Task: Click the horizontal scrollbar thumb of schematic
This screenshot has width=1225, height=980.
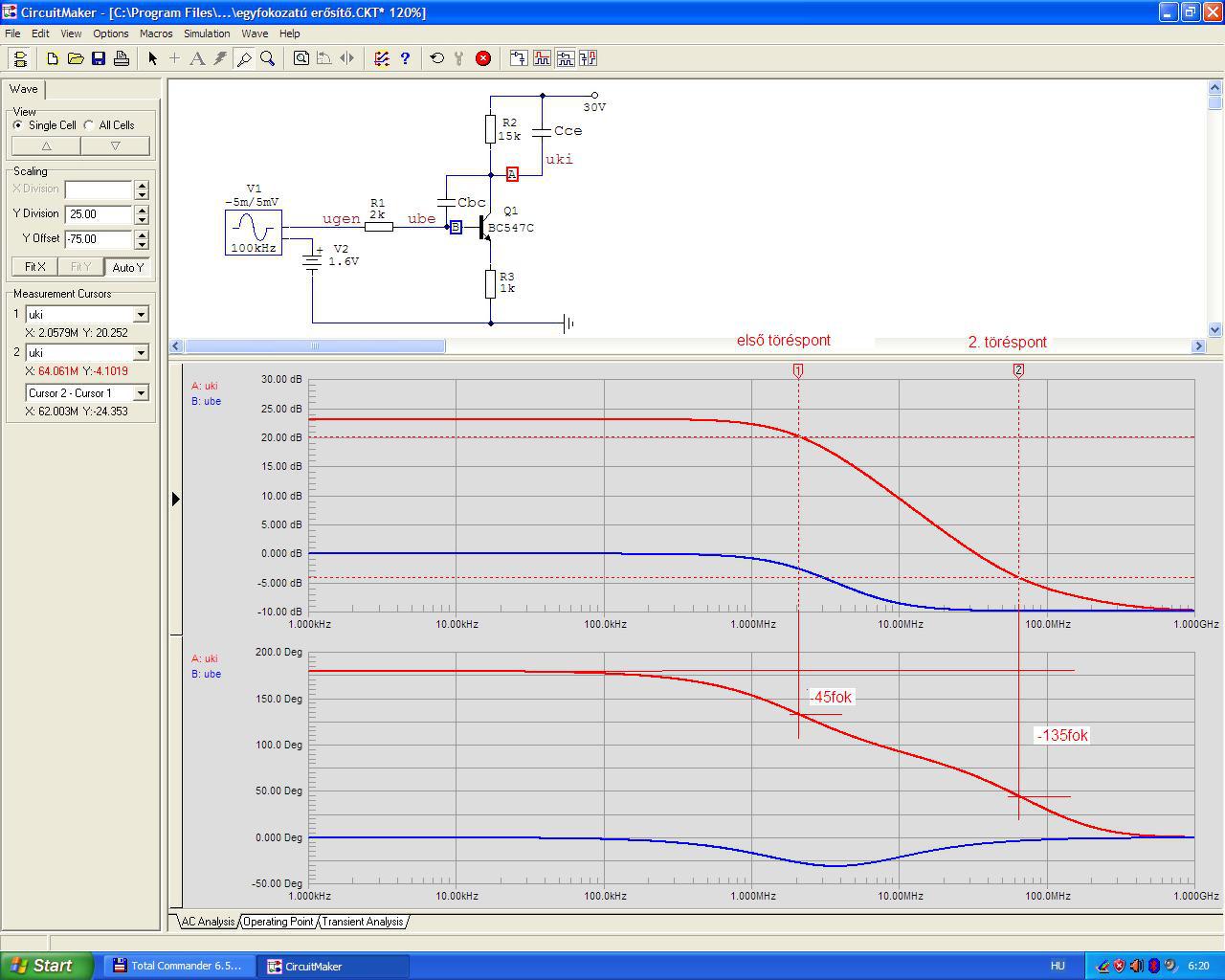Action: [314, 345]
